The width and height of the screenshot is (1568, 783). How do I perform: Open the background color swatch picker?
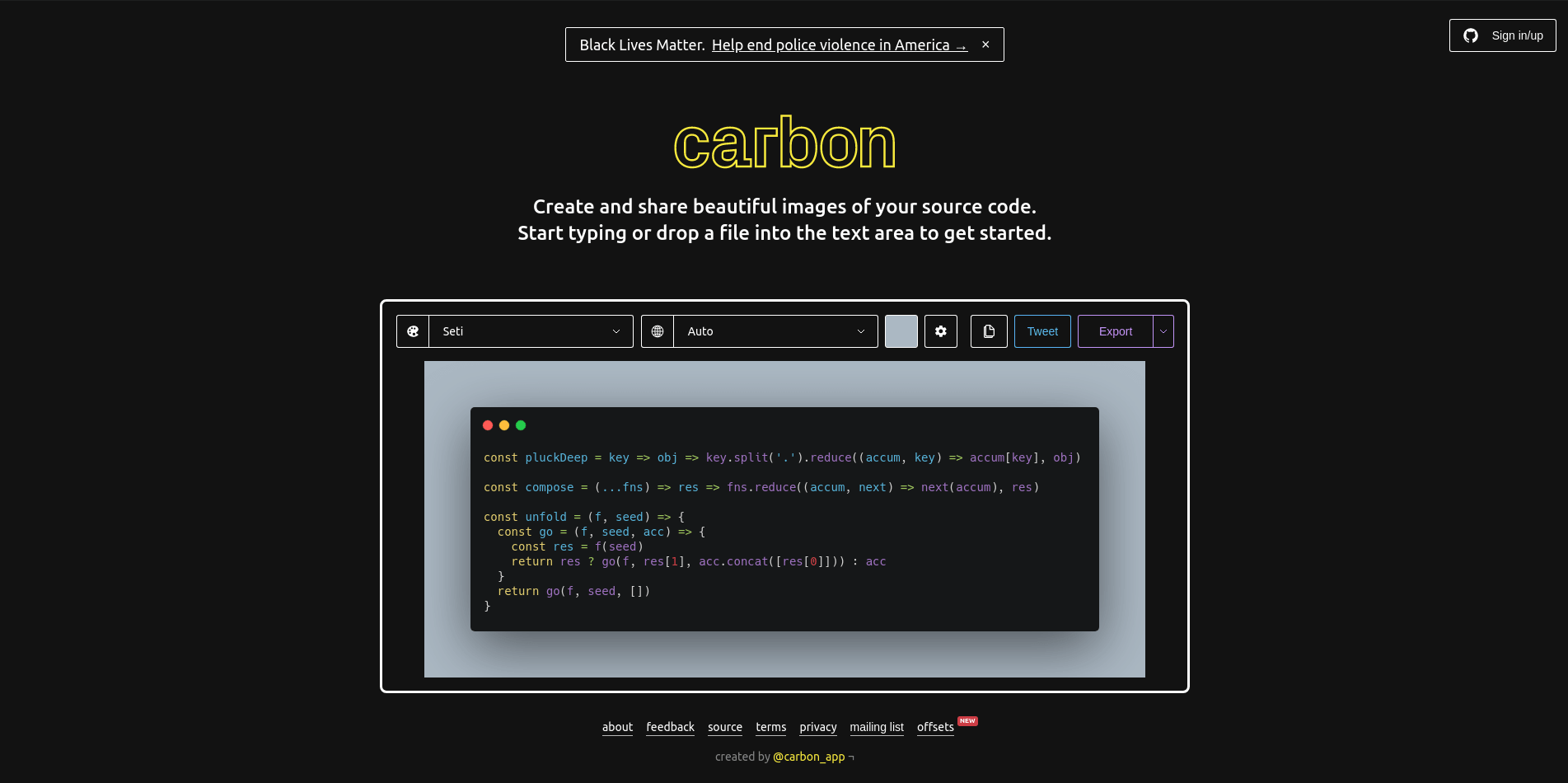(901, 331)
